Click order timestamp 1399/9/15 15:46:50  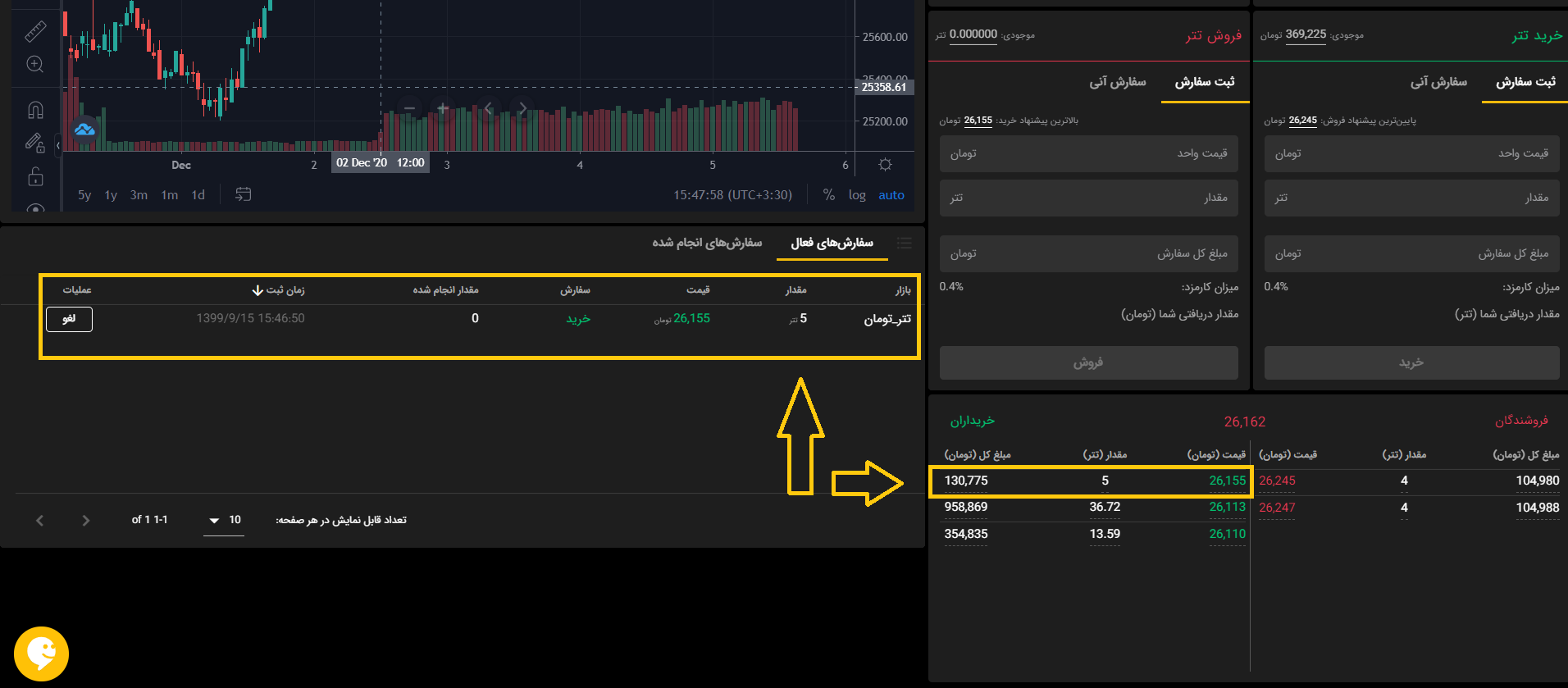tap(250, 318)
